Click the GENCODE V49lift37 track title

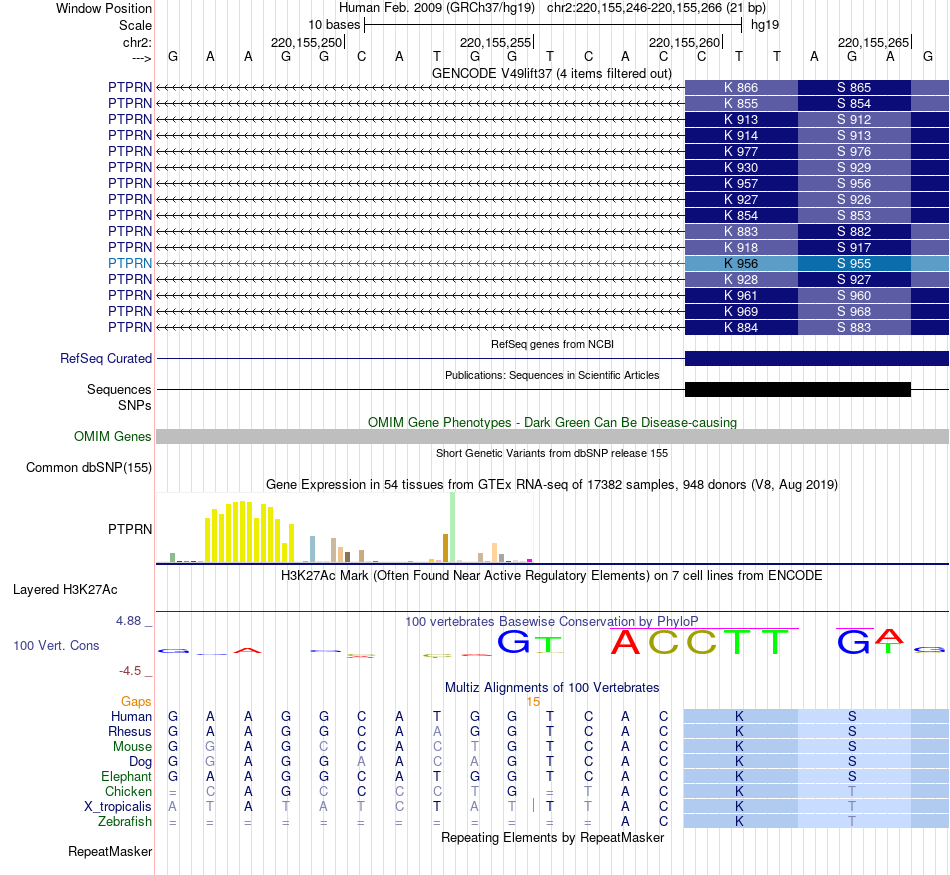click(552, 74)
